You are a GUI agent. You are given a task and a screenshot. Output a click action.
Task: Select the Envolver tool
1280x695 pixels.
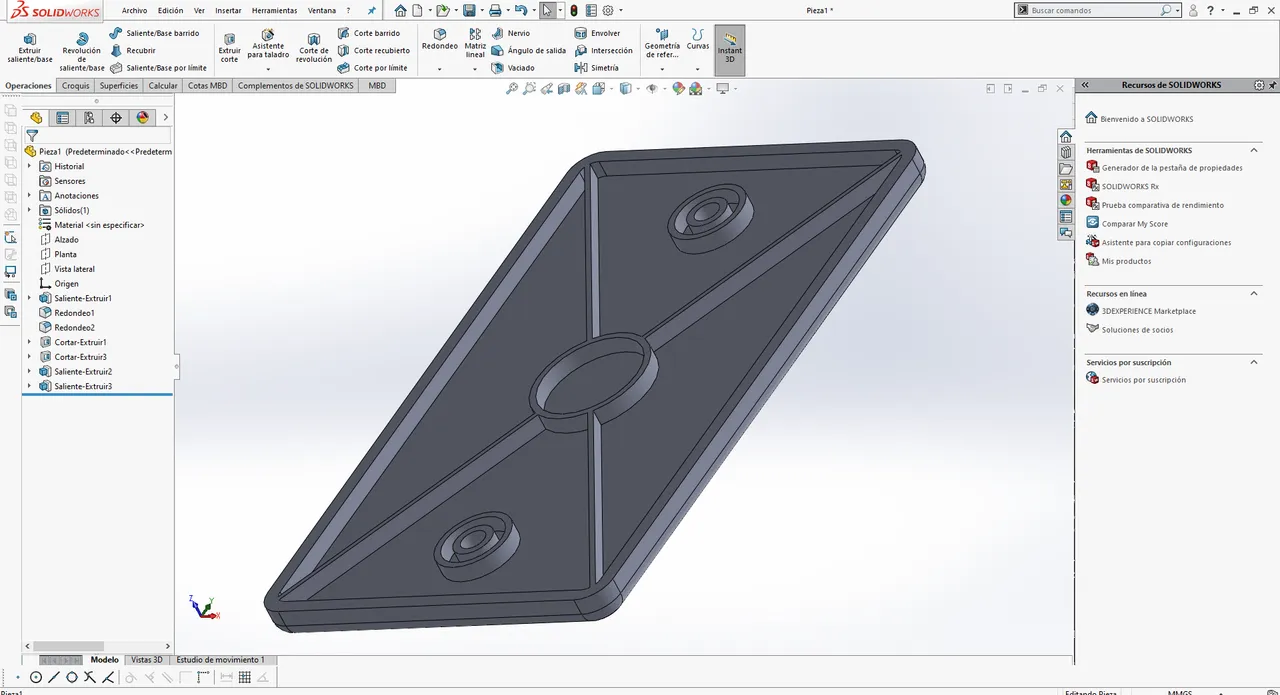click(597, 33)
